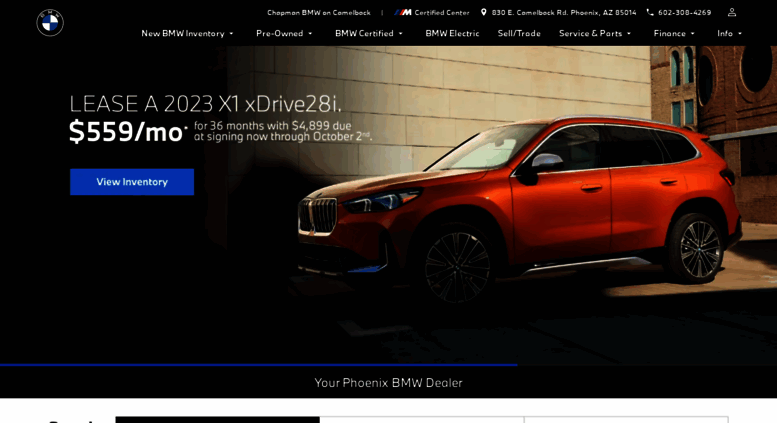Screen dimensions: 777x423
Task: Click the 830 E. Camelback Rd. address
Action: pyautogui.click(x=564, y=12)
